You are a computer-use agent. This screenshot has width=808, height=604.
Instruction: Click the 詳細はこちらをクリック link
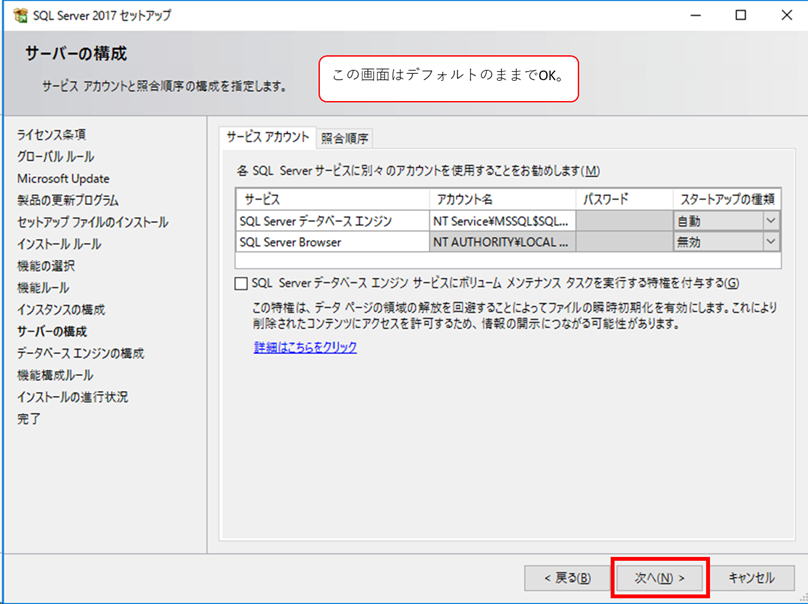click(305, 347)
